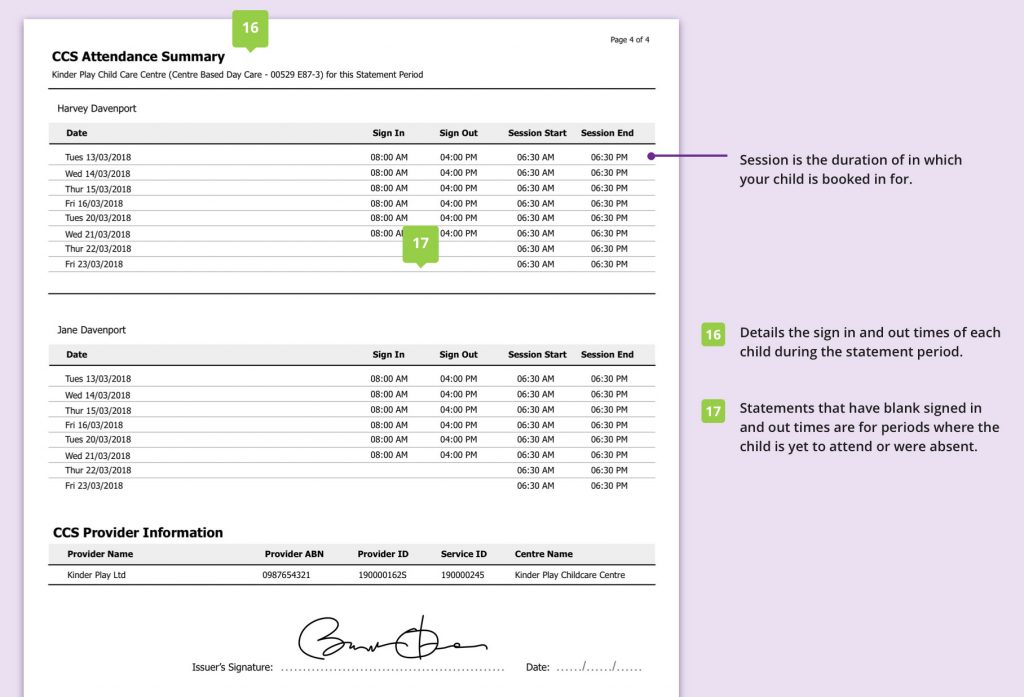Select Tues 13/03/2018 row in Harvey's table

pos(98,158)
